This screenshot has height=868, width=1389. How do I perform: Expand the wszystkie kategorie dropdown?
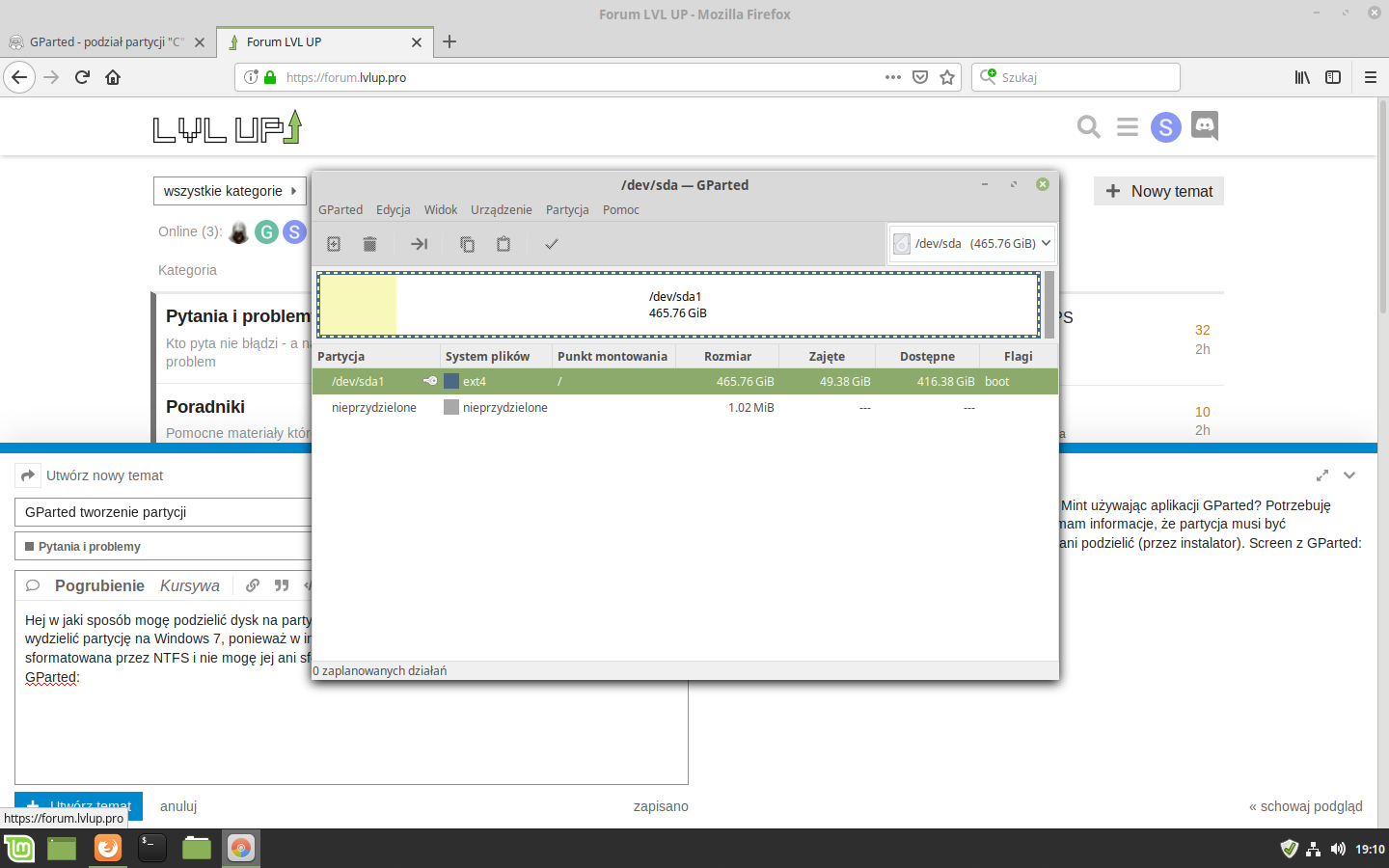coord(231,191)
